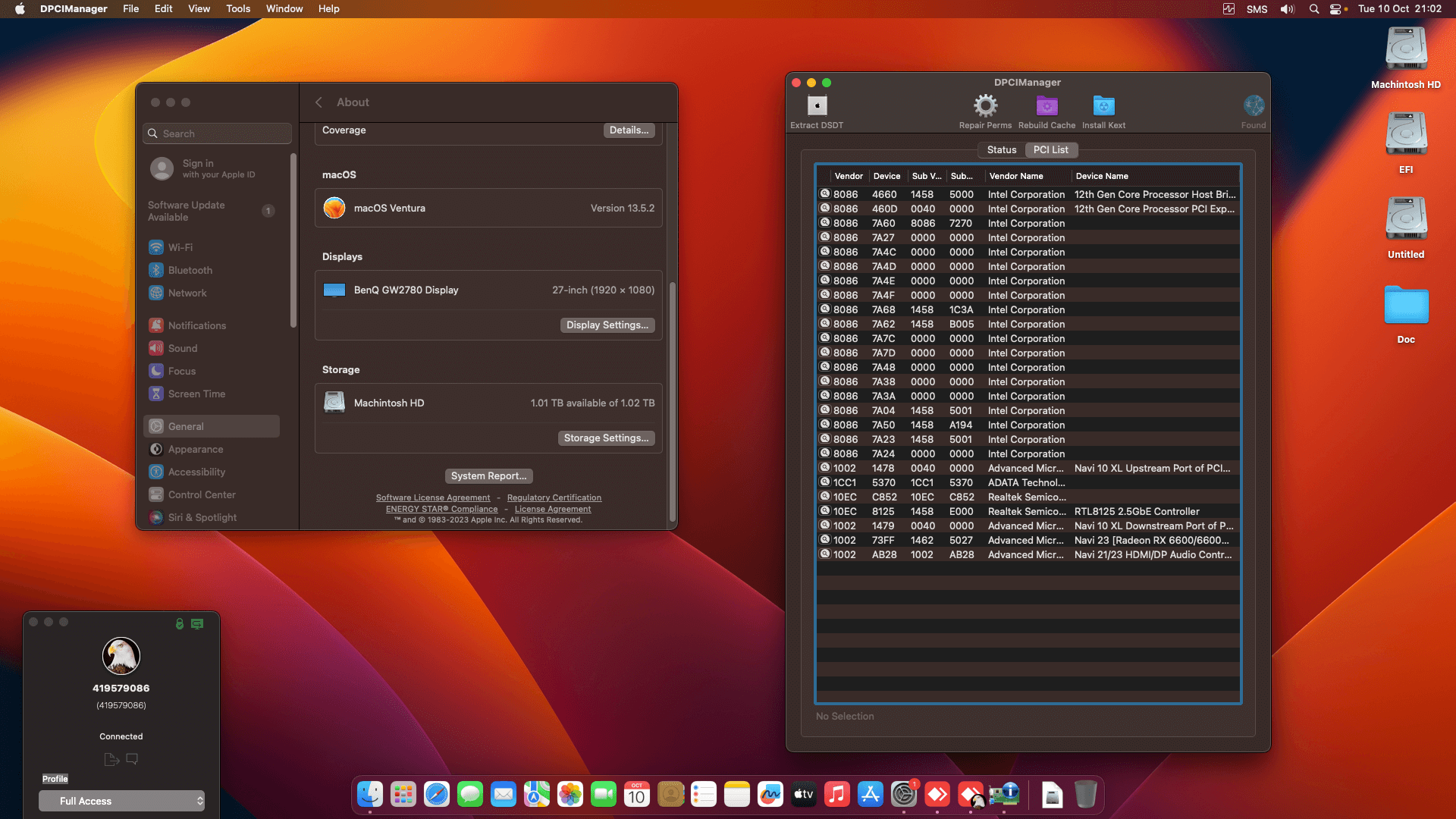This screenshot has height=819, width=1456.
Task: Click the file transfer icon below Connected
Action: (111, 759)
